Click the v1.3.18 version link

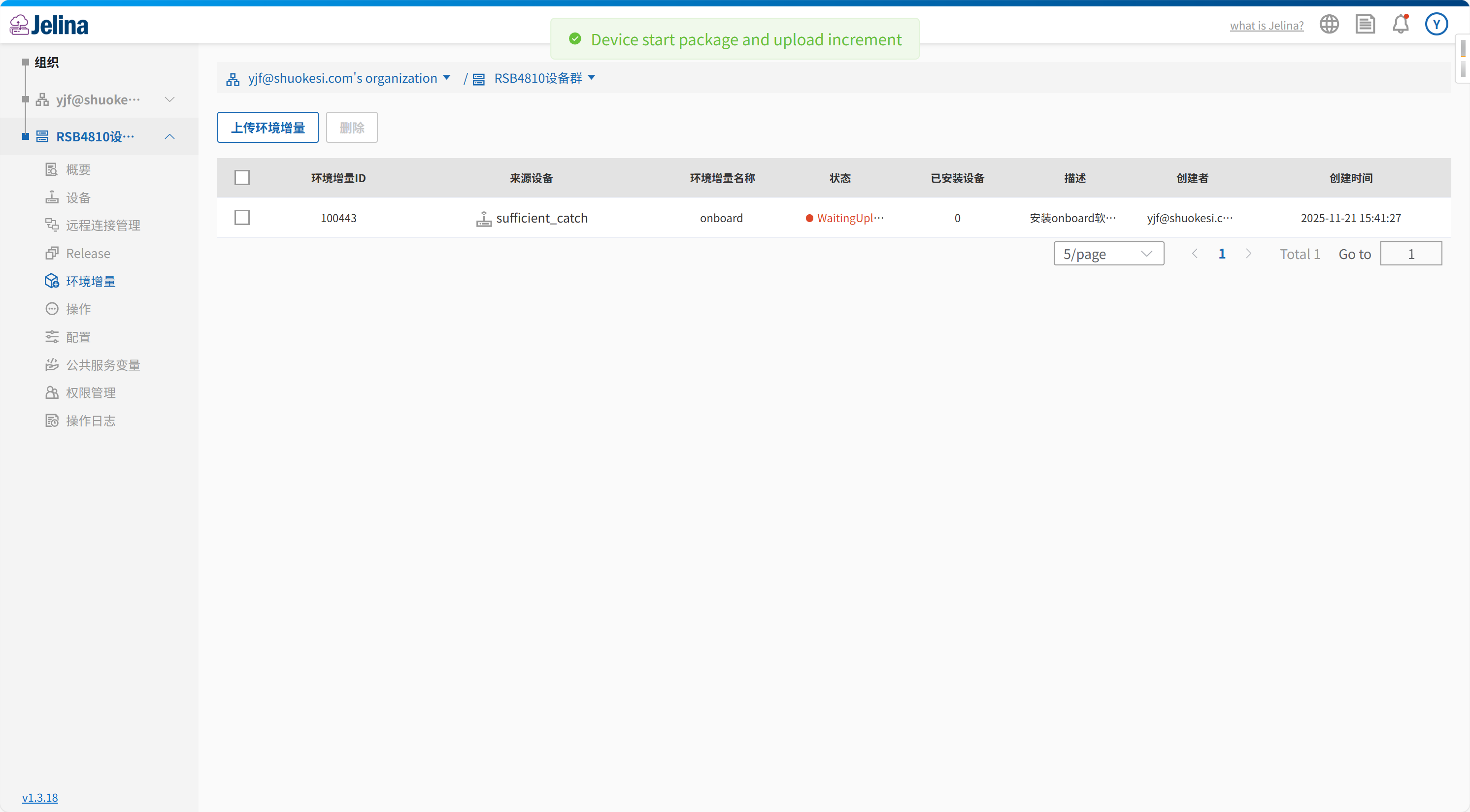click(x=40, y=797)
